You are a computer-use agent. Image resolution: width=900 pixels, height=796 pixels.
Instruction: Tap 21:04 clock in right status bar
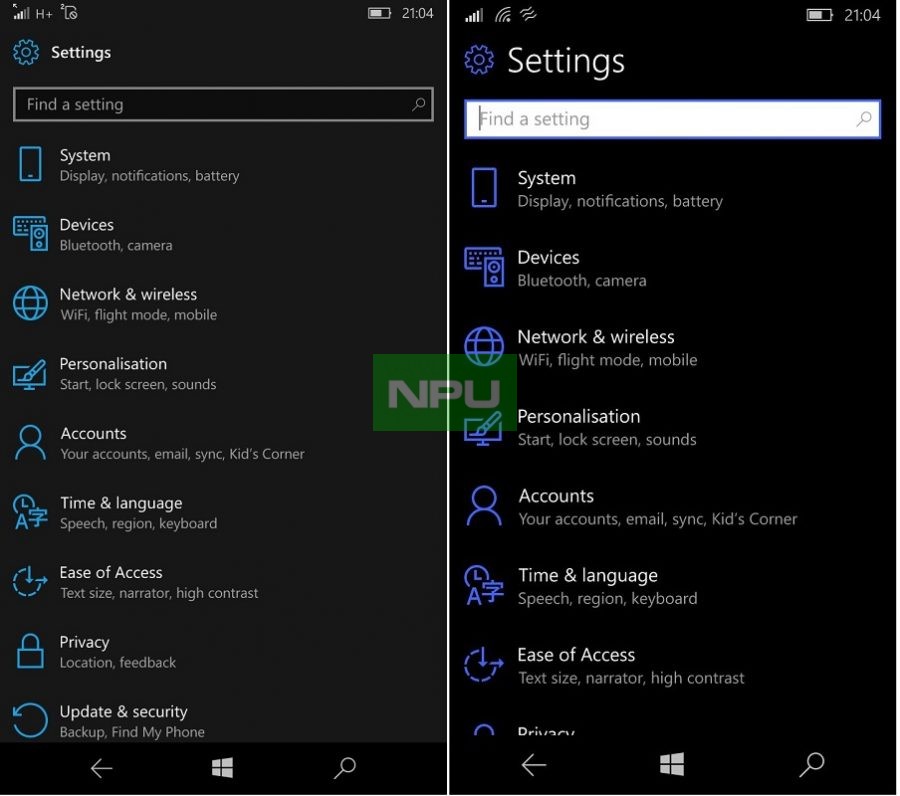(x=862, y=15)
